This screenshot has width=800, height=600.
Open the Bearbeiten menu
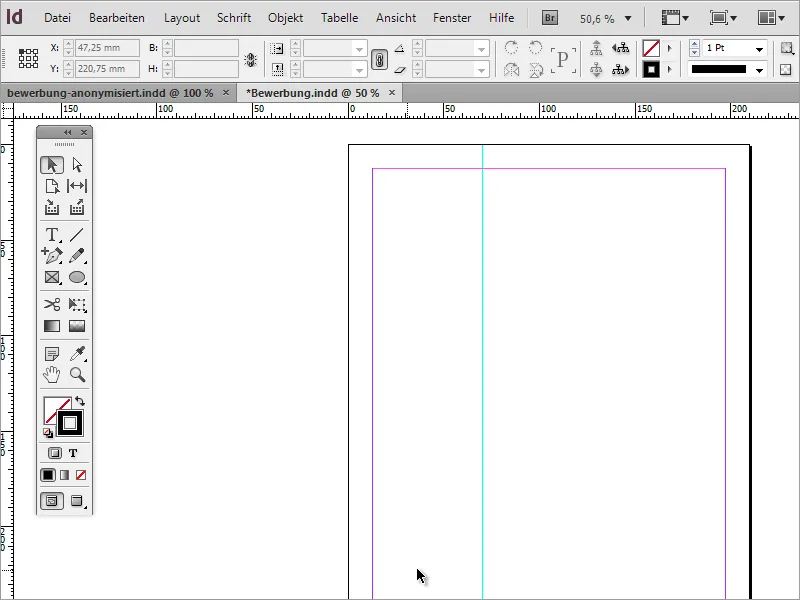117,18
